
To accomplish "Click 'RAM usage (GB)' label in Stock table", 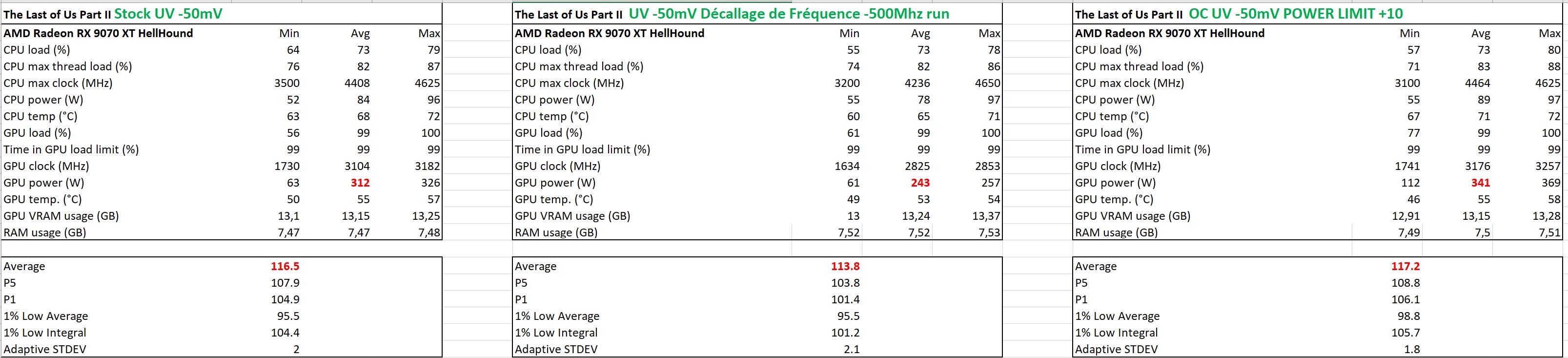I will [x=45, y=232].
